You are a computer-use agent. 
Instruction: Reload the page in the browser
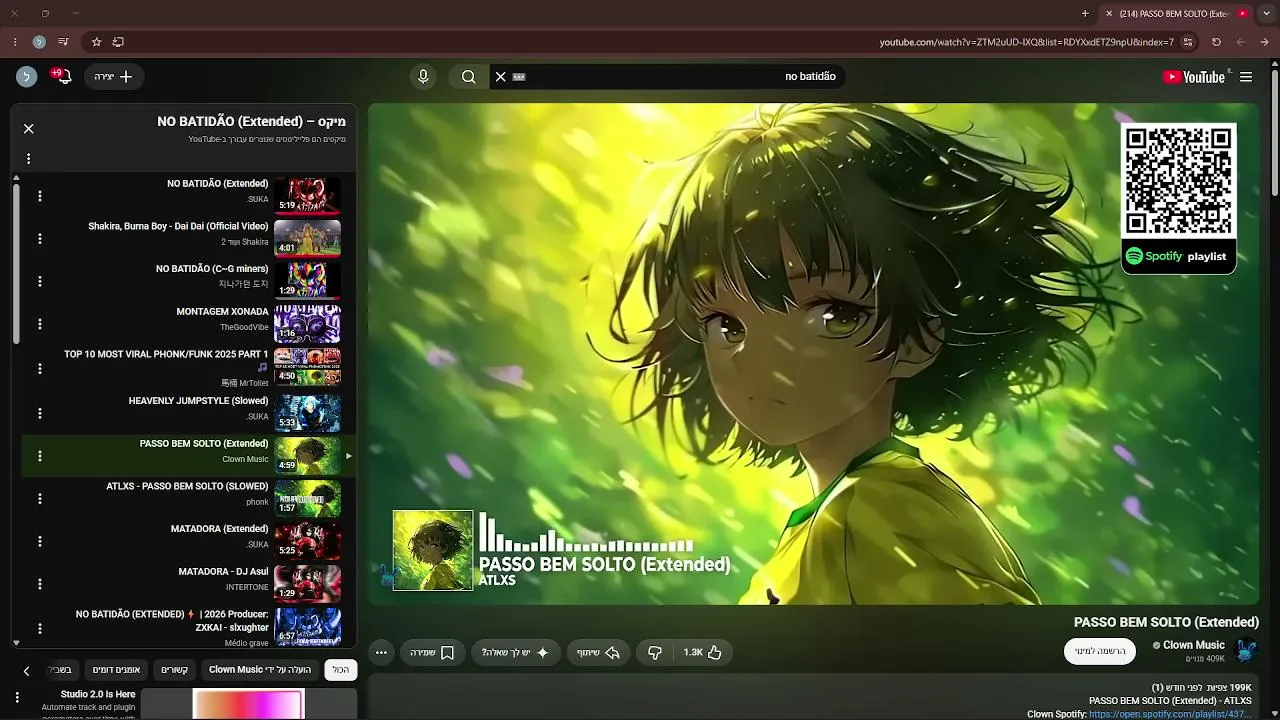coord(1216,42)
